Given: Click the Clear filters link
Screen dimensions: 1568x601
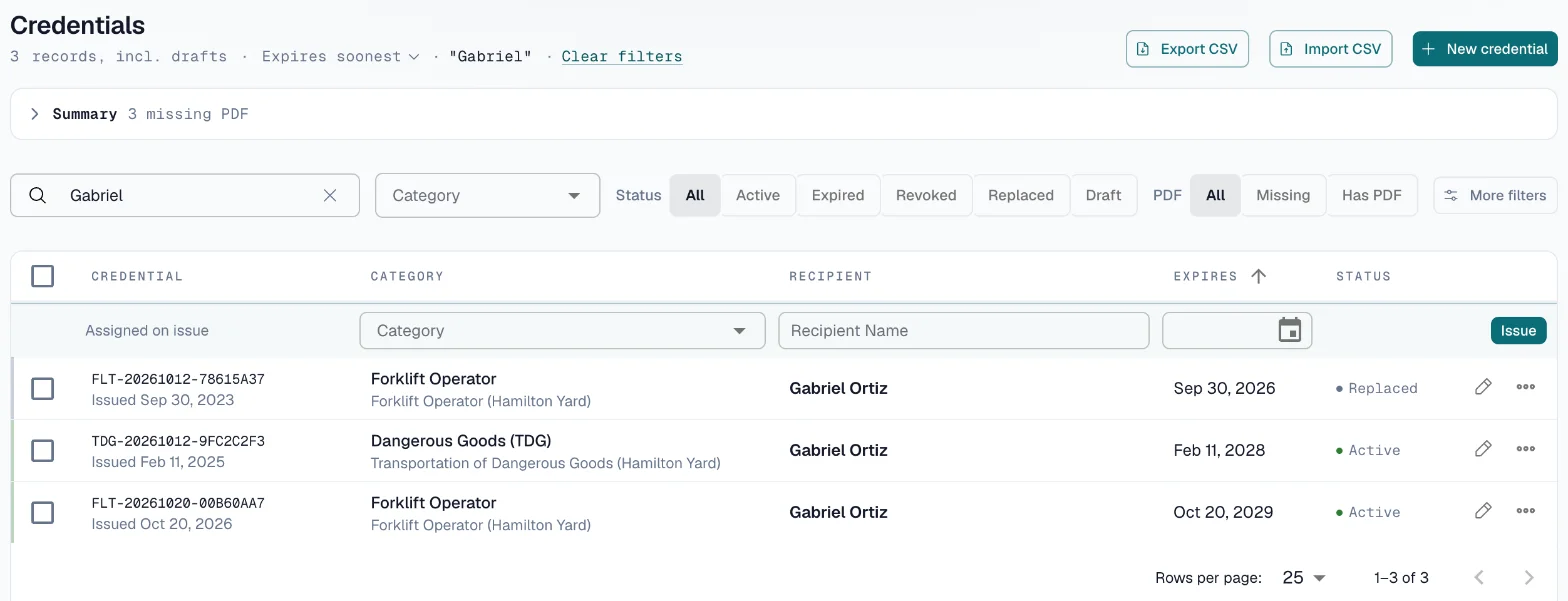Looking at the screenshot, I should pyautogui.click(x=622, y=57).
